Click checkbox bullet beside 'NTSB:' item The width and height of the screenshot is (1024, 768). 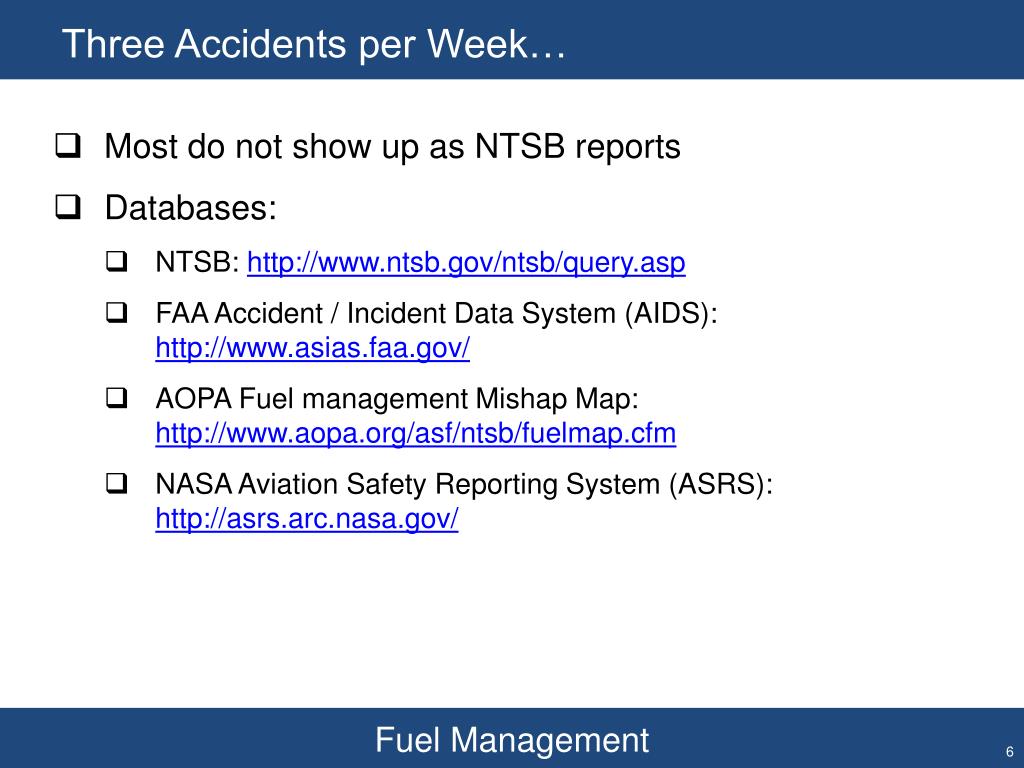(x=116, y=262)
